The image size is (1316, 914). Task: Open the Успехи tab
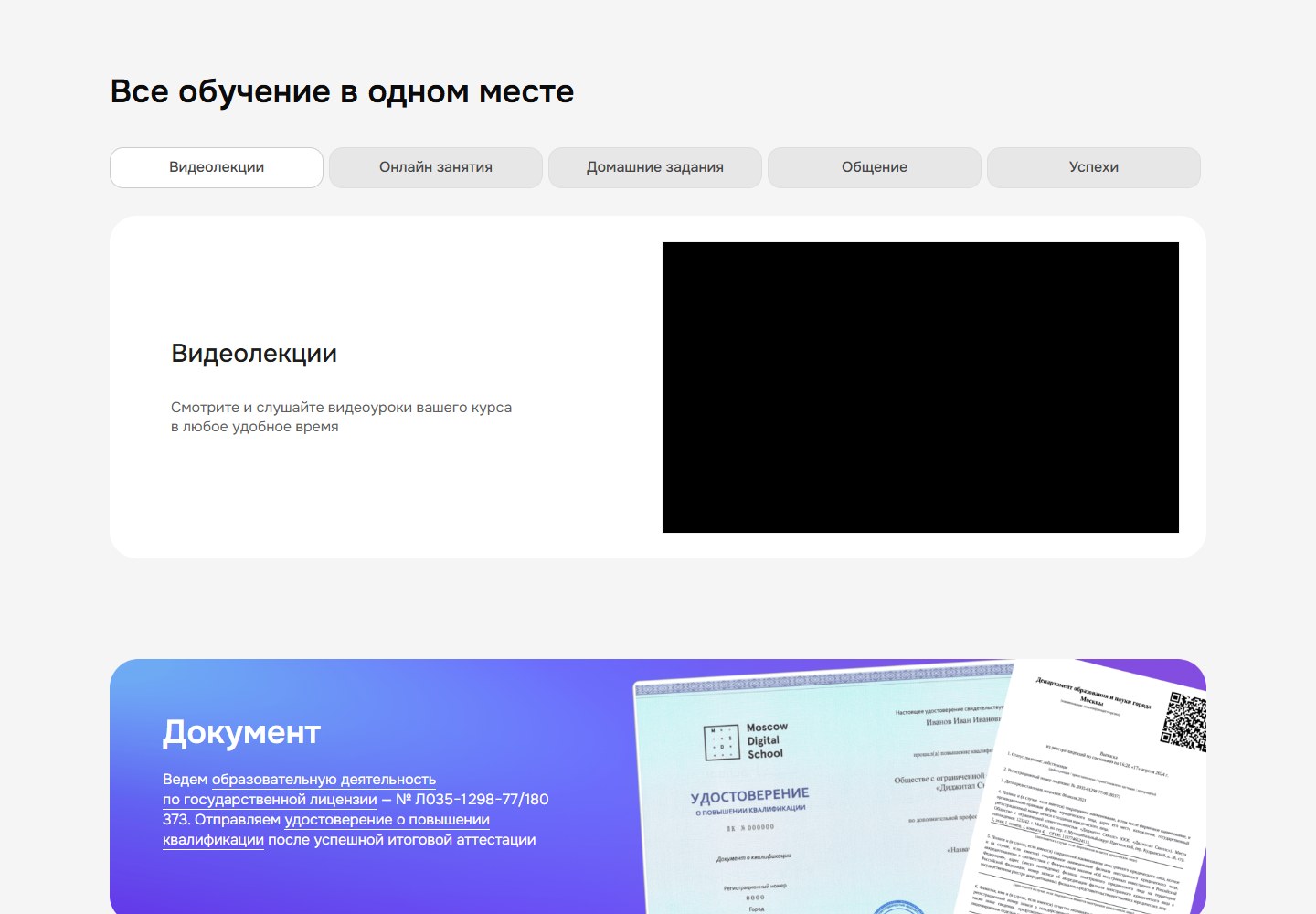coord(1094,167)
